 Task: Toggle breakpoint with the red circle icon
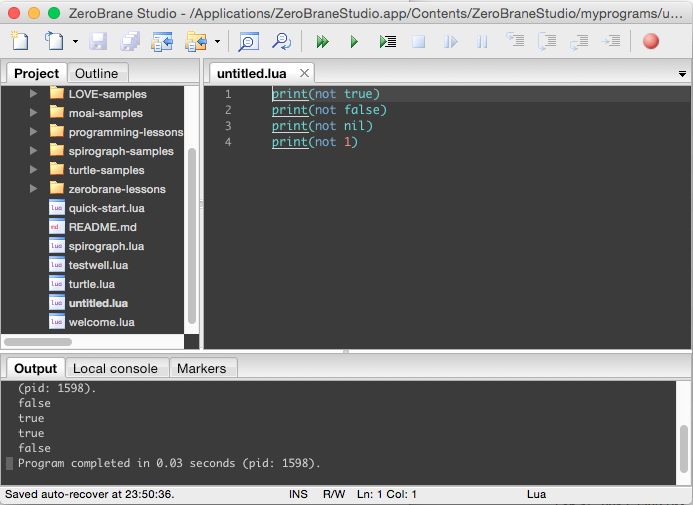coord(651,42)
